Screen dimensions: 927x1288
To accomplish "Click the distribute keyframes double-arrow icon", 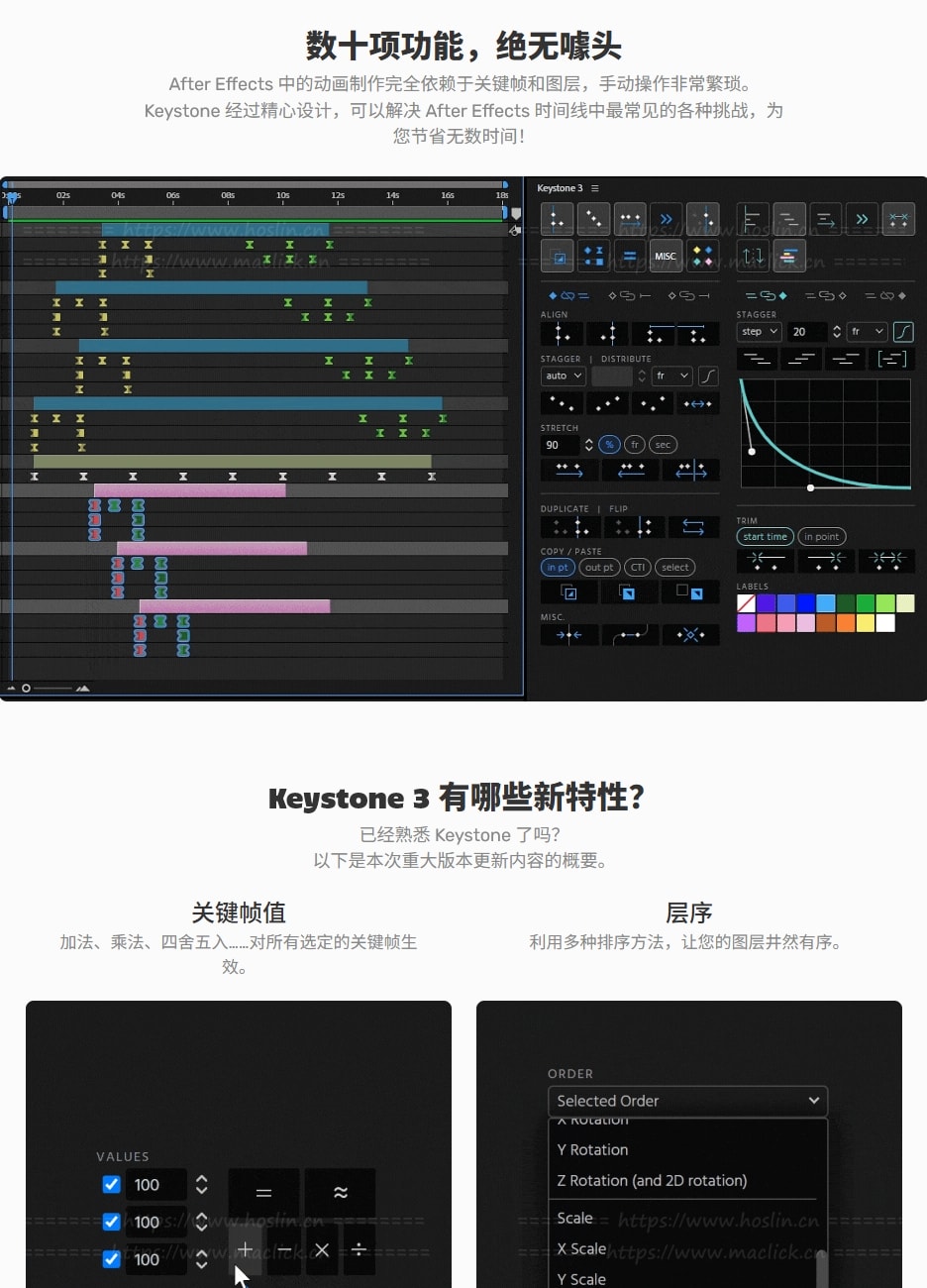I will coord(698,403).
